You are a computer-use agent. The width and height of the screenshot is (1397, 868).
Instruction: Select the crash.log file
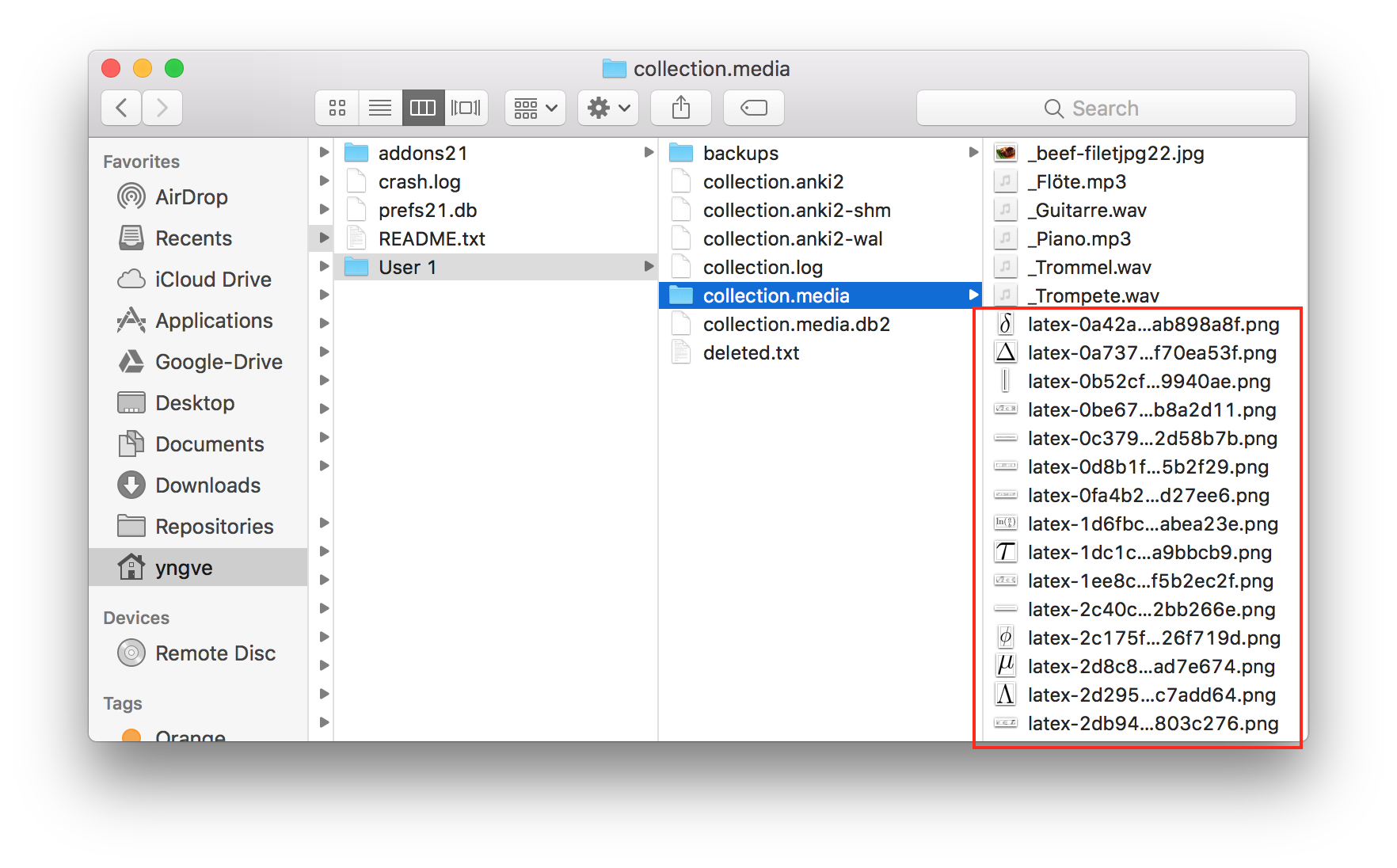pos(496,181)
